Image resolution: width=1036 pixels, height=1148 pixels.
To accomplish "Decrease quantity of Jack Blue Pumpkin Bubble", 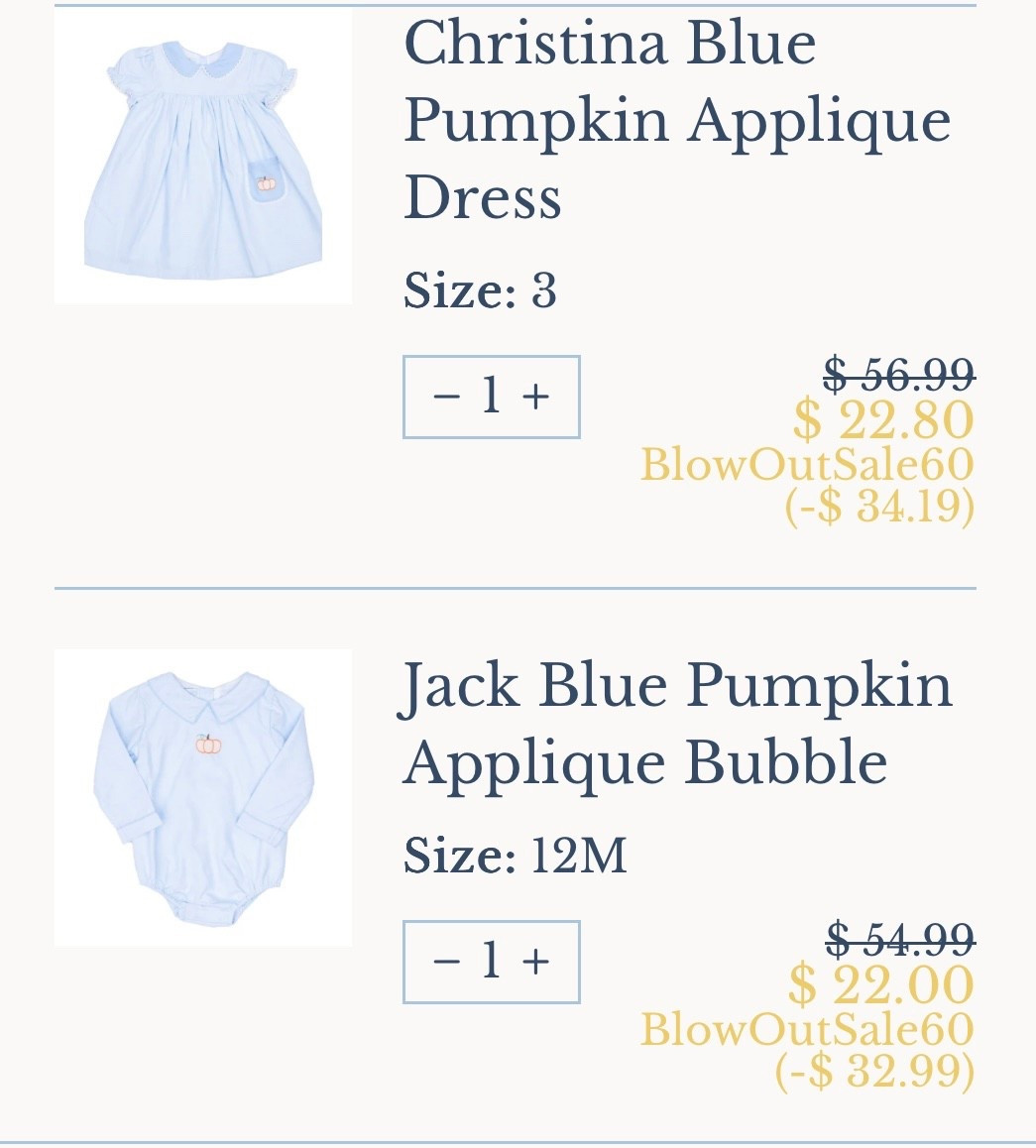I will coord(446,962).
